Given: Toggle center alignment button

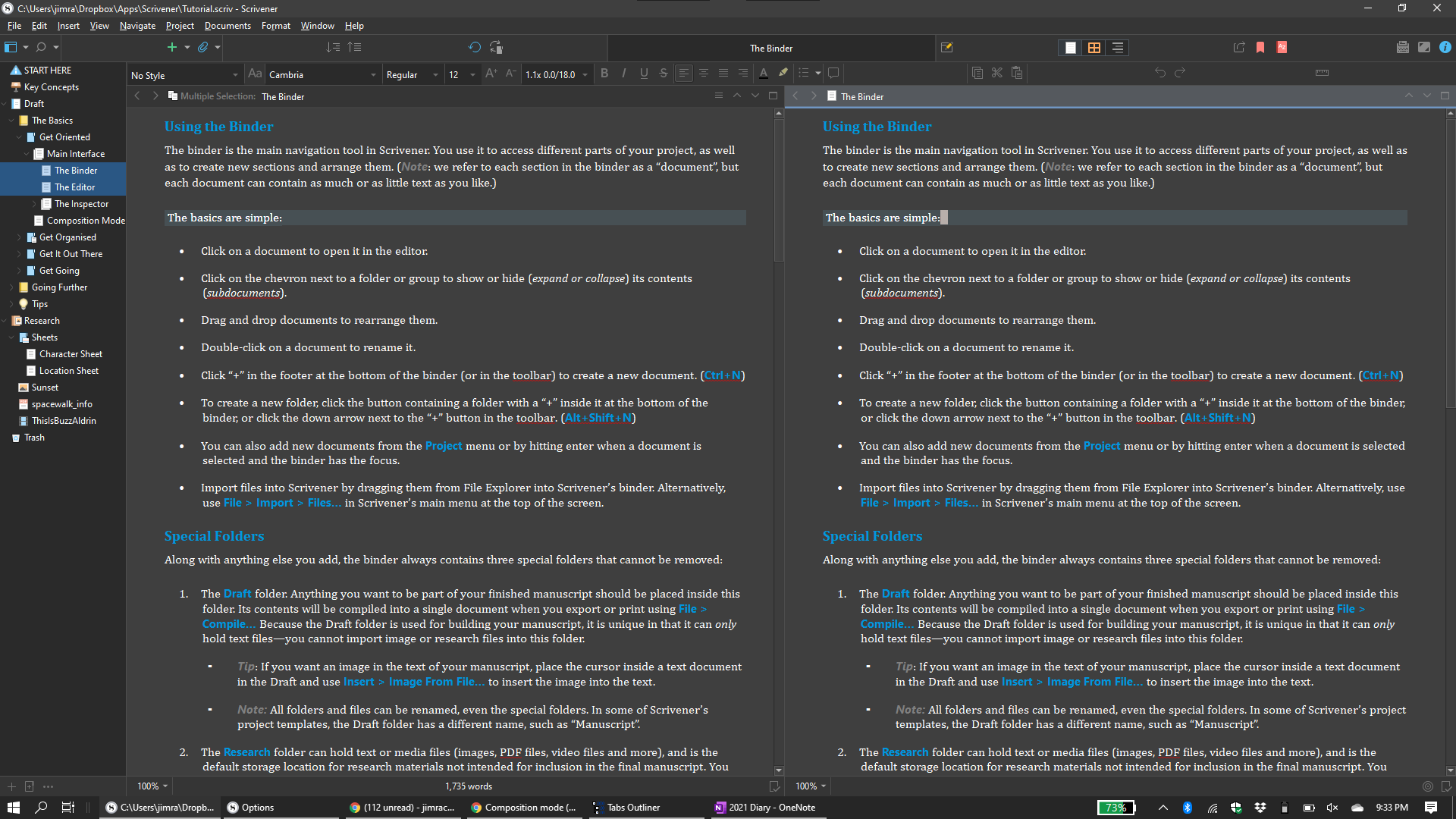Looking at the screenshot, I should (704, 74).
